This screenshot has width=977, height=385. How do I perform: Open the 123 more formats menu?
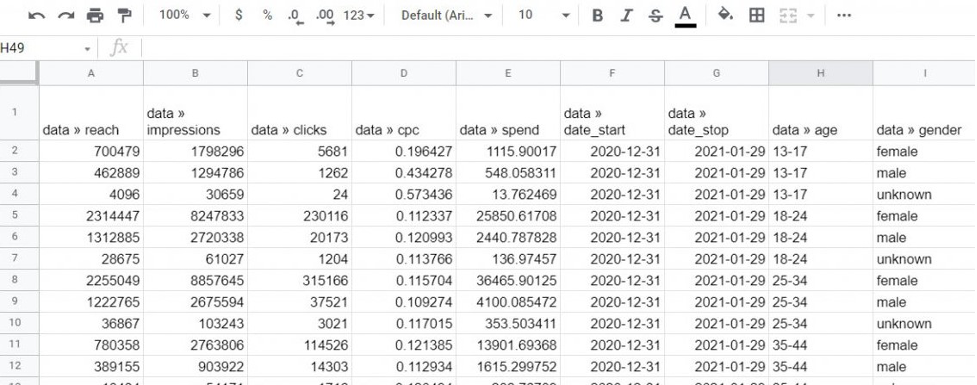point(359,16)
